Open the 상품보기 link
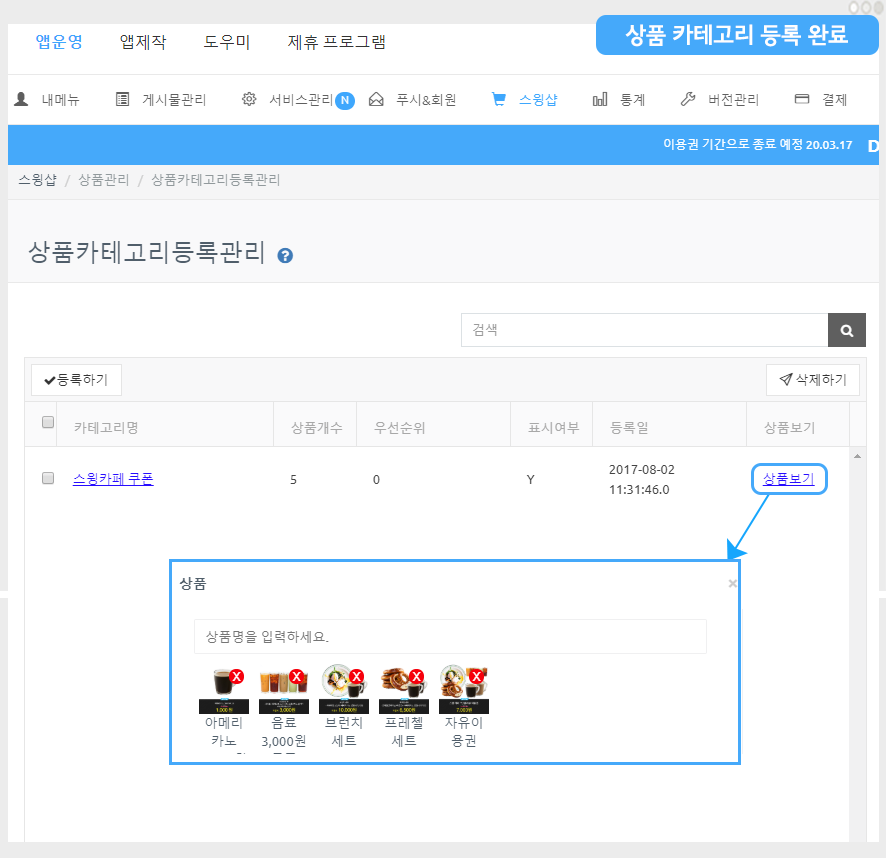The width and height of the screenshot is (886, 858). point(788,479)
